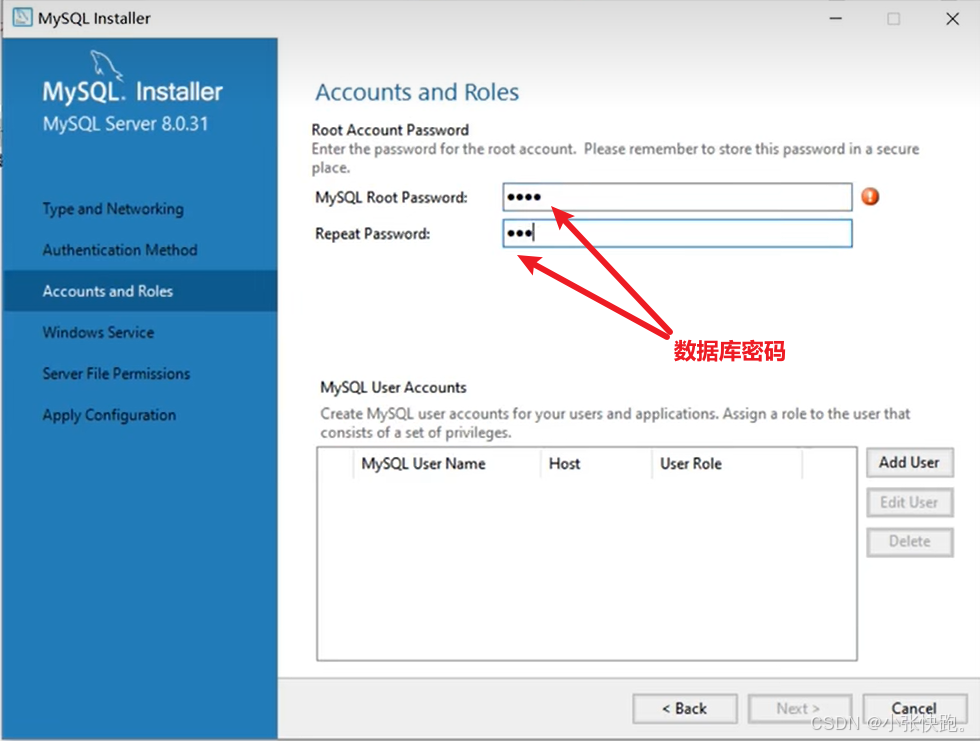Click the MySQL Server 8.0.31 label

(x=125, y=124)
